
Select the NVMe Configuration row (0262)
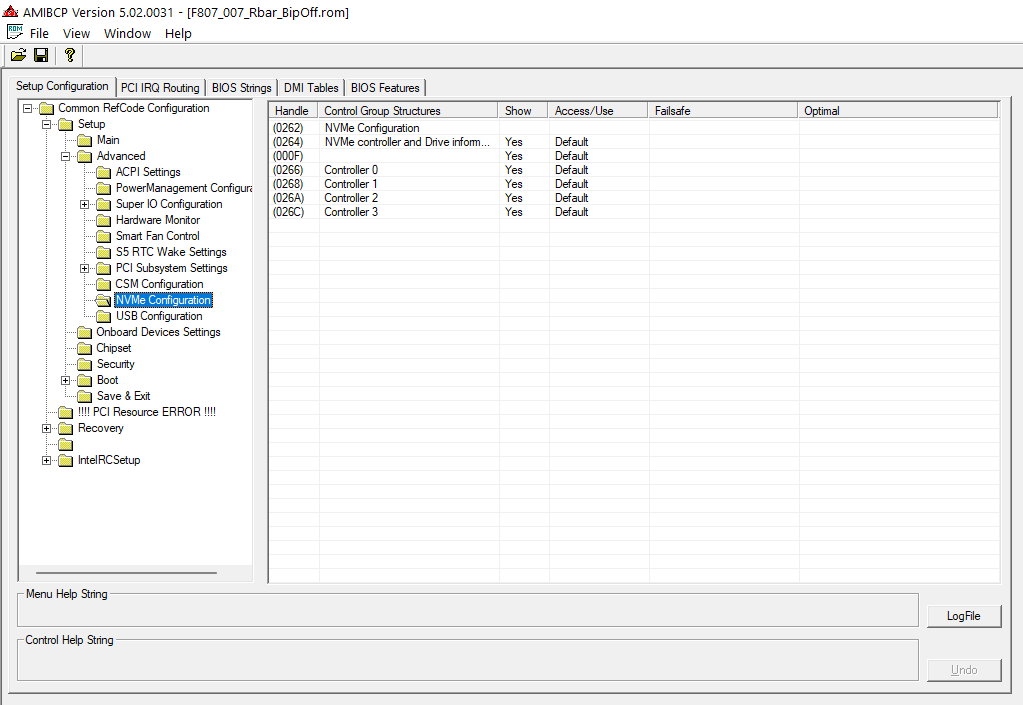click(x=634, y=128)
